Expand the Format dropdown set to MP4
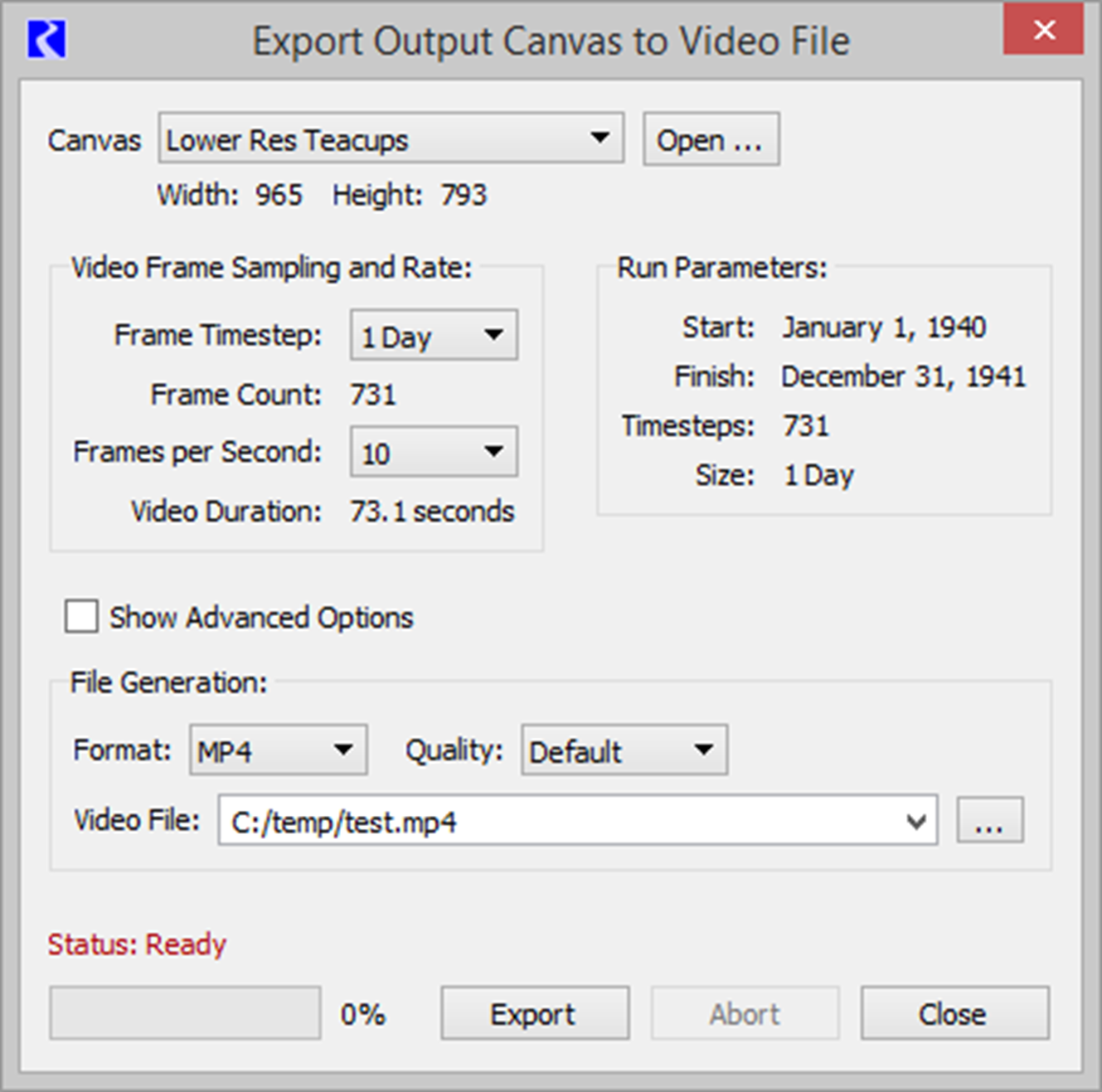Image resolution: width=1102 pixels, height=1092 pixels. pyautogui.click(x=278, y=750)
